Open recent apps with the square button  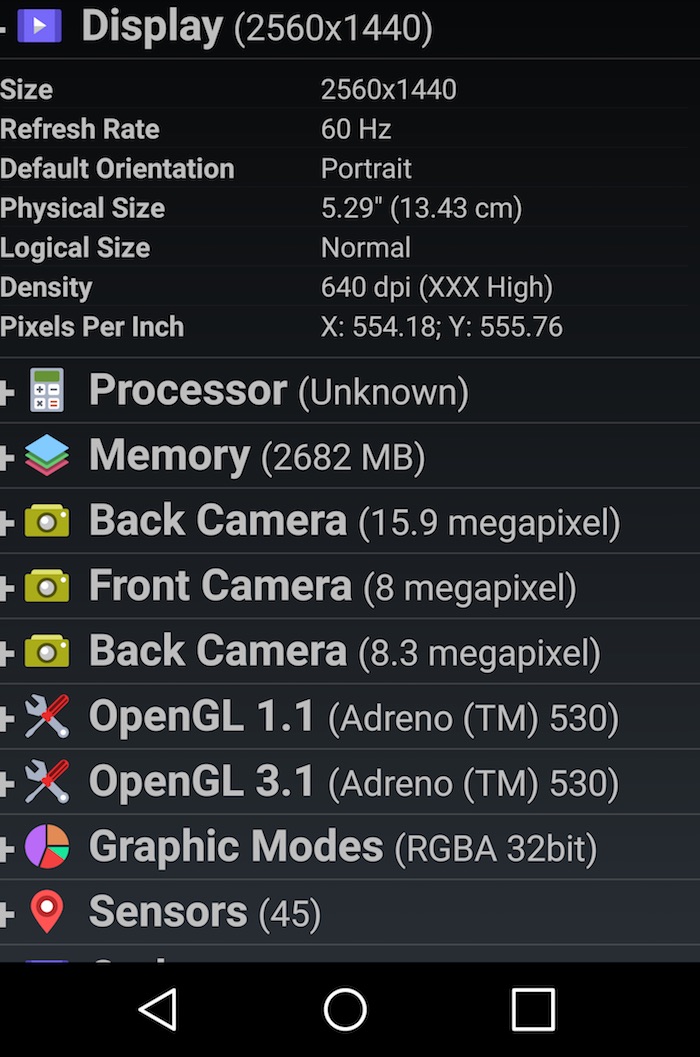click(x=533, y=1012)
